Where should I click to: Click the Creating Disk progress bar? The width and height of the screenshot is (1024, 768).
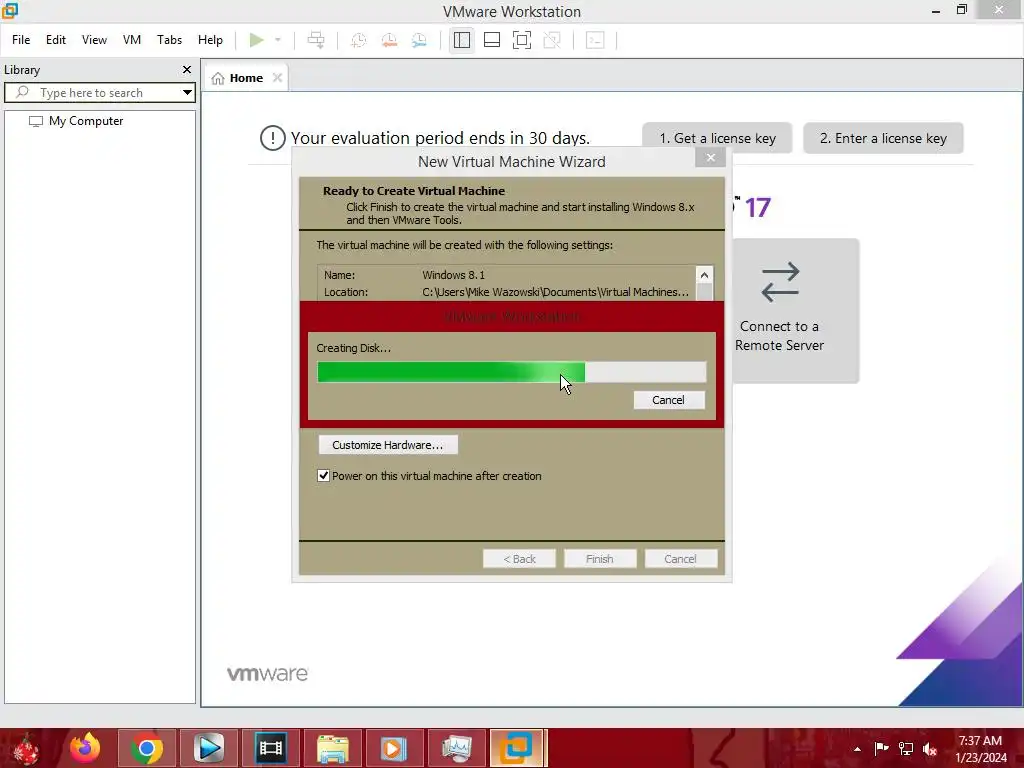pyautogui.click(x=511, y=372)
